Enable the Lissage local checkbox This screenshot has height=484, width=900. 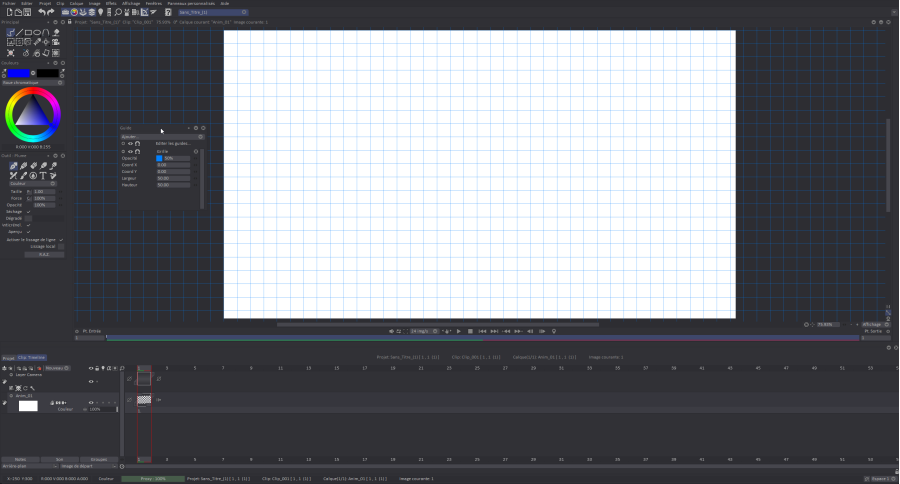click(61, 246)
